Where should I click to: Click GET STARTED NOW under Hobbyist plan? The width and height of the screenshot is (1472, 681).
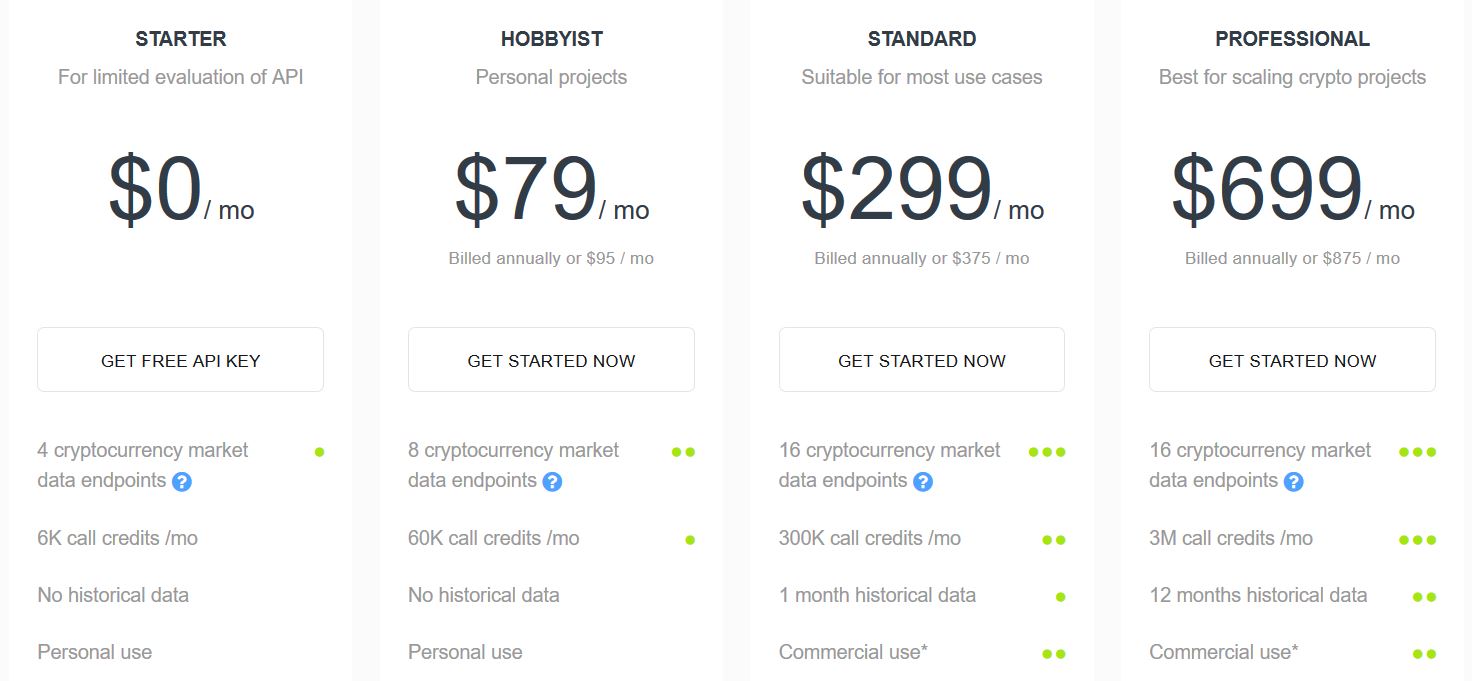tap(551, 359)
